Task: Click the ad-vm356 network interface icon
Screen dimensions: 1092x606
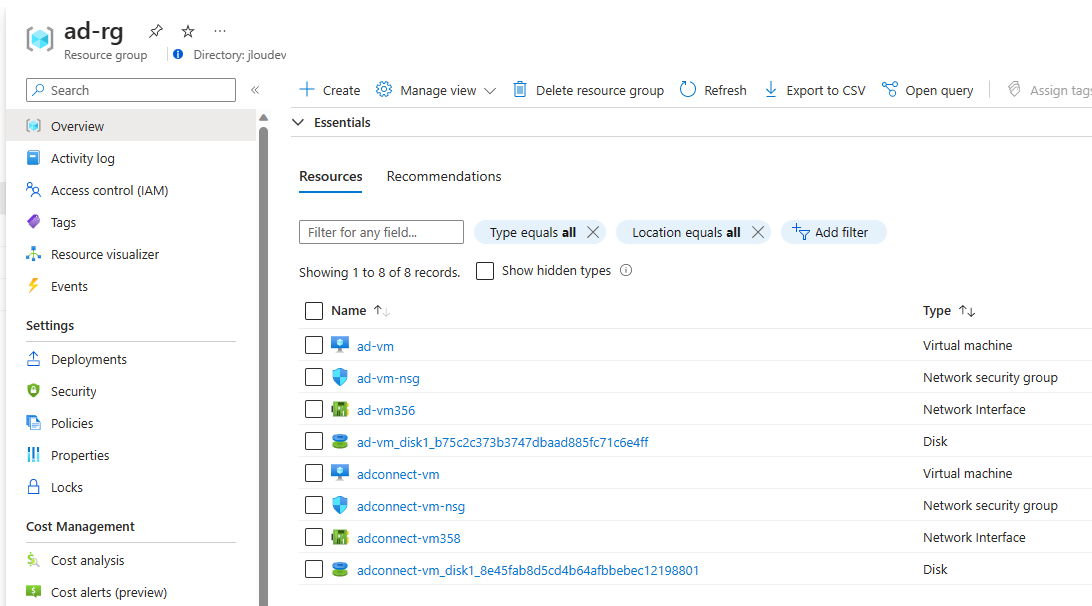Action: [340, 410]
